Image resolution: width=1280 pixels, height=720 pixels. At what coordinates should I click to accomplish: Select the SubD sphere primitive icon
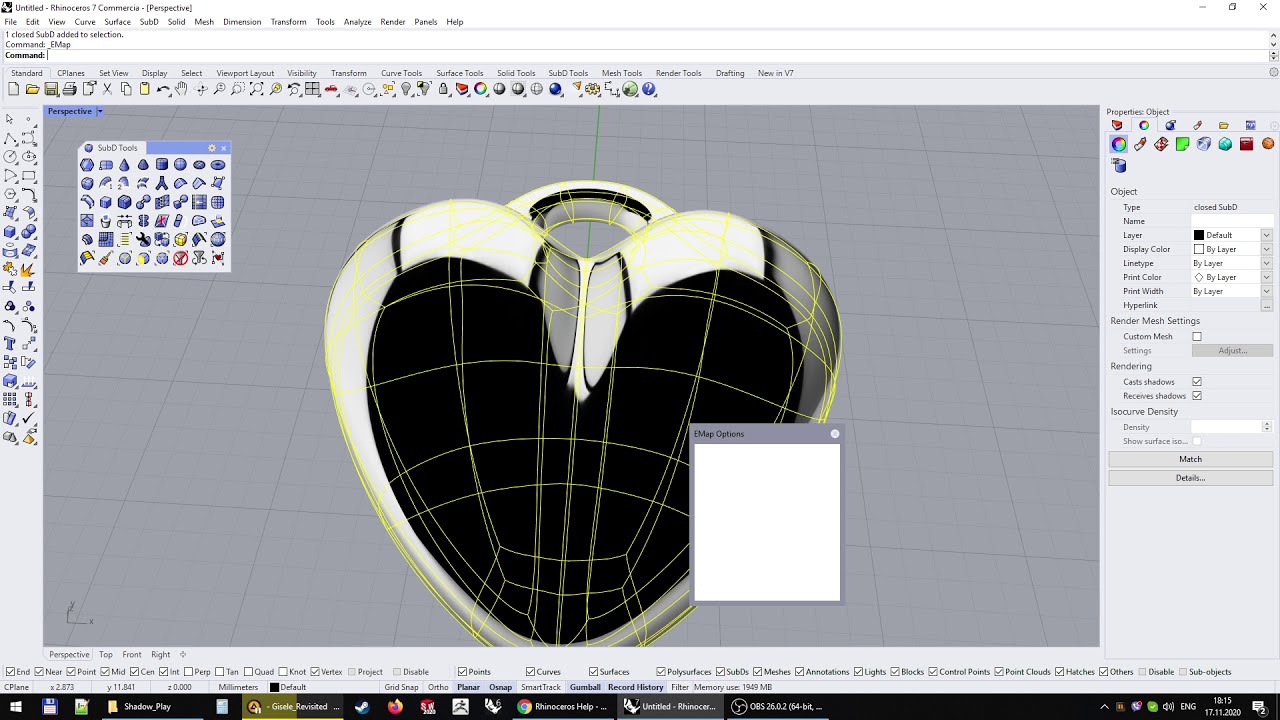pos(180,165)
